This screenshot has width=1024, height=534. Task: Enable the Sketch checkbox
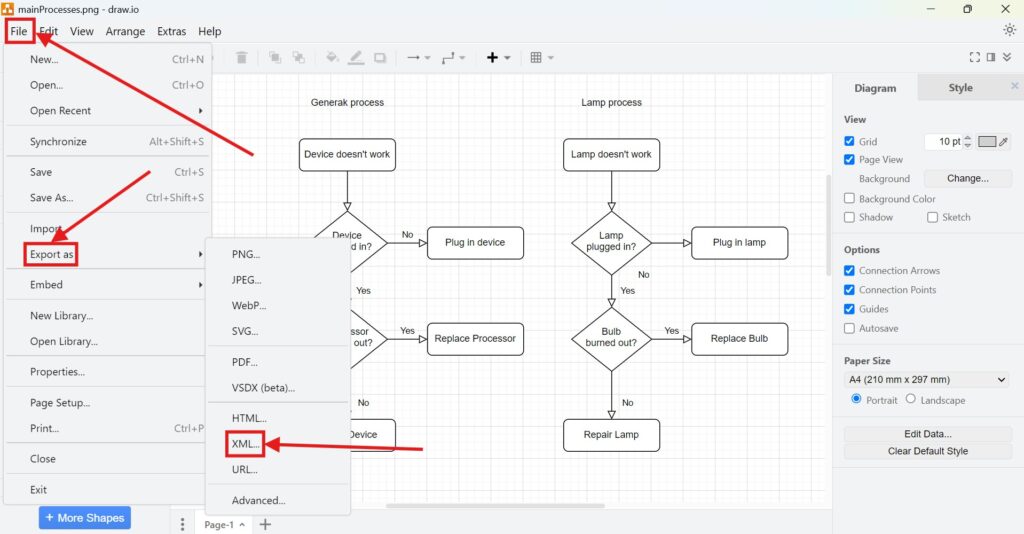(932, 217)
